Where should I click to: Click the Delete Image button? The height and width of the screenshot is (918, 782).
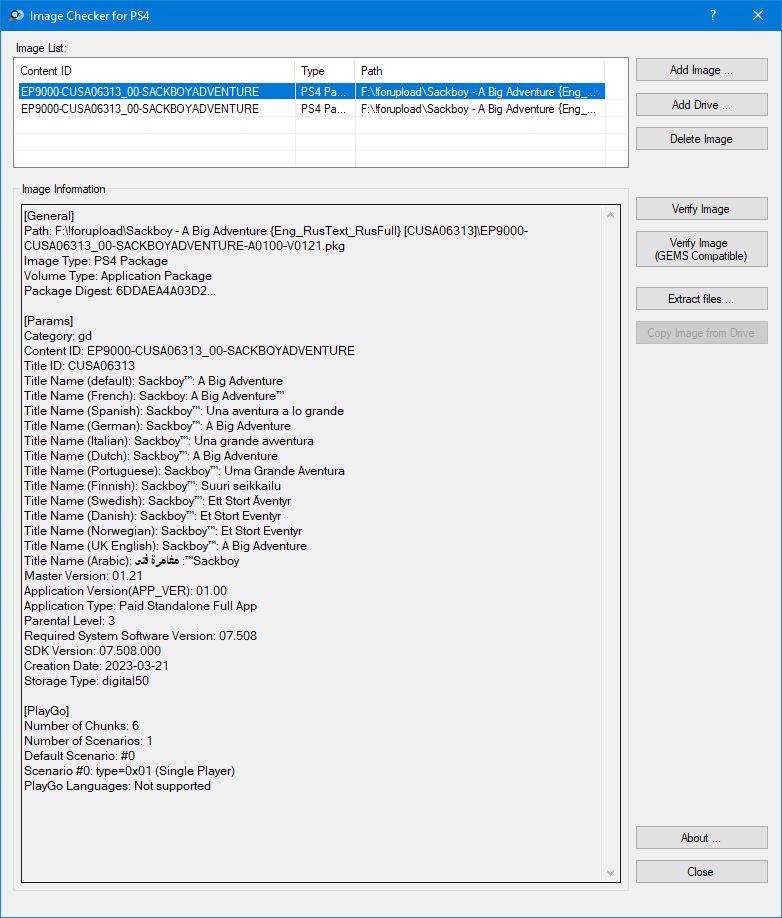(701, 139)
